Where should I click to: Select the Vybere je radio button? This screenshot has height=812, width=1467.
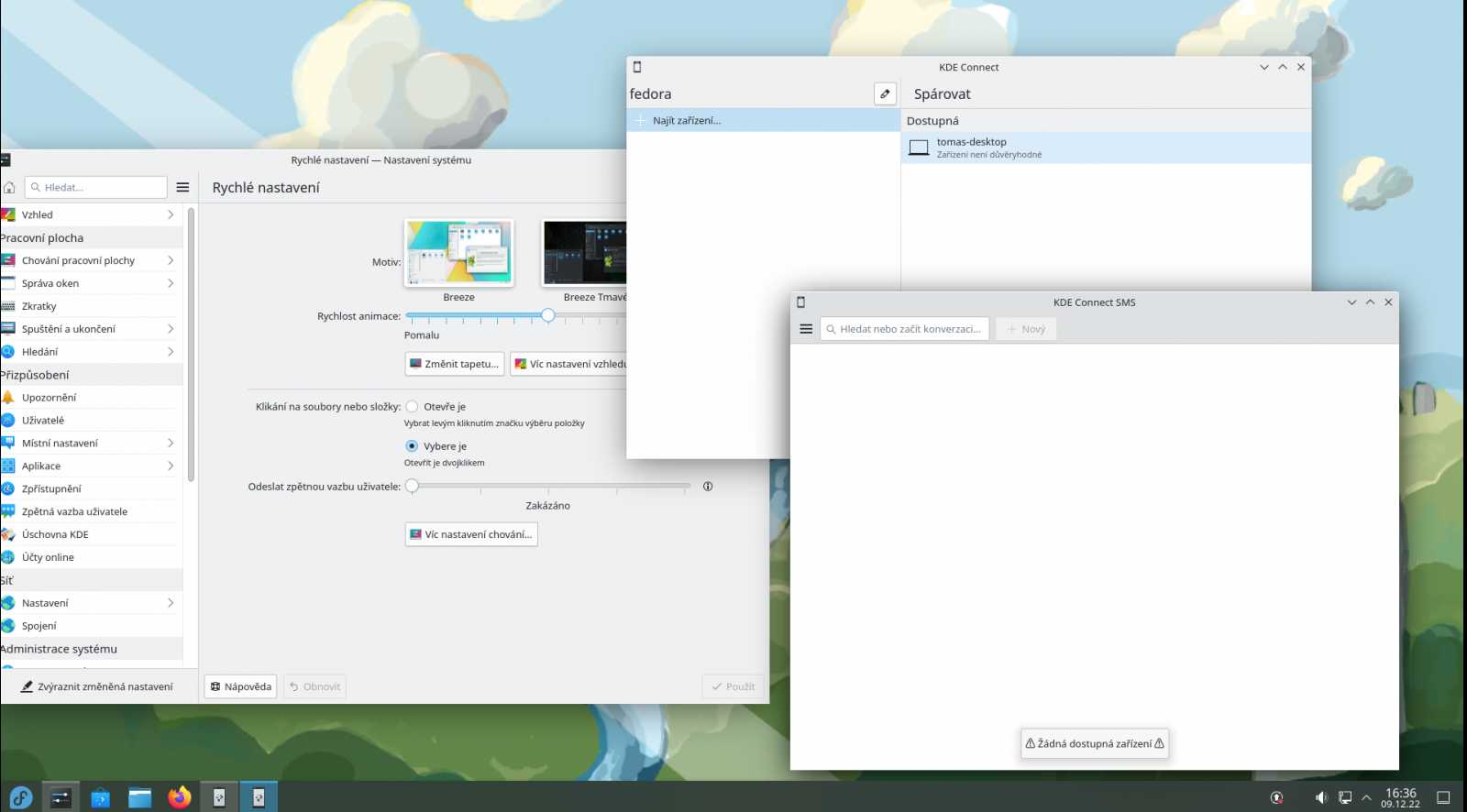tap(412, 446)
